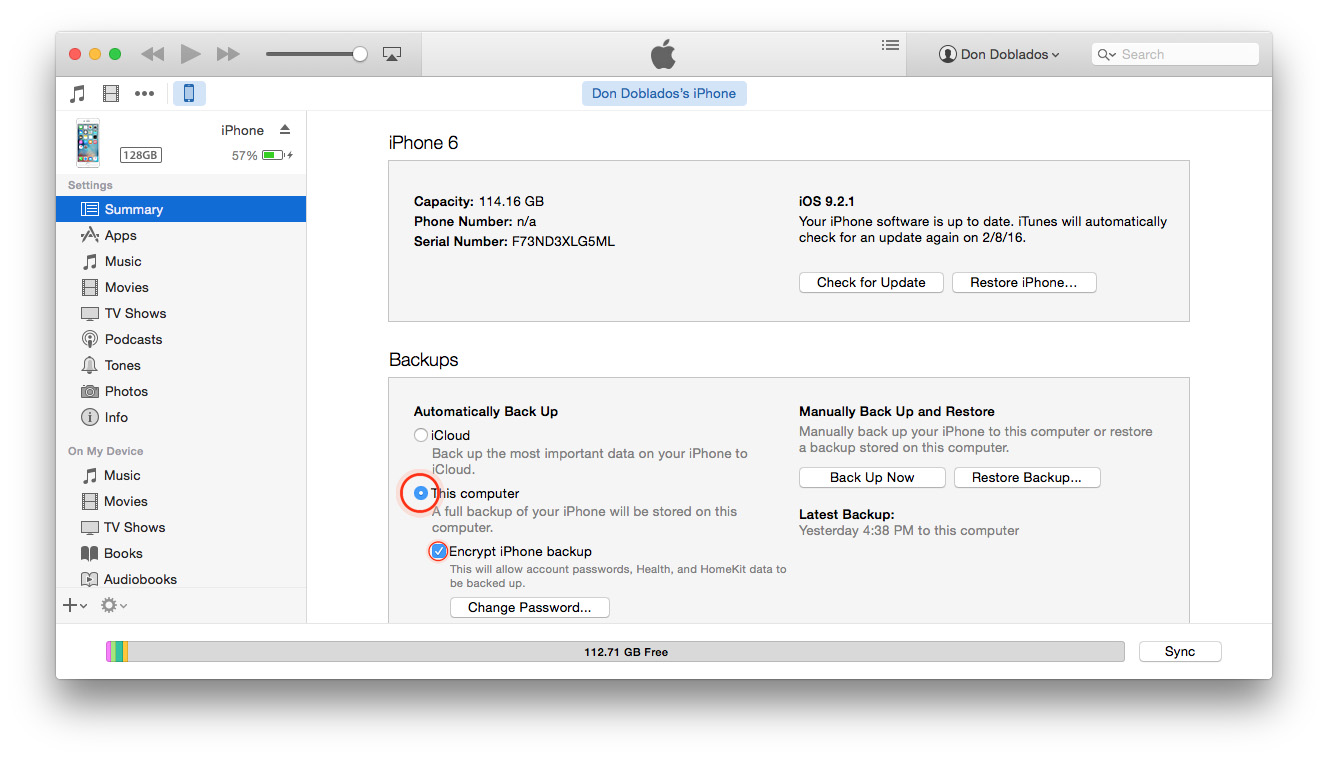
Task: Open Podcasts in the sidebar
Action: pyautogui.click(x=181, y=339)
